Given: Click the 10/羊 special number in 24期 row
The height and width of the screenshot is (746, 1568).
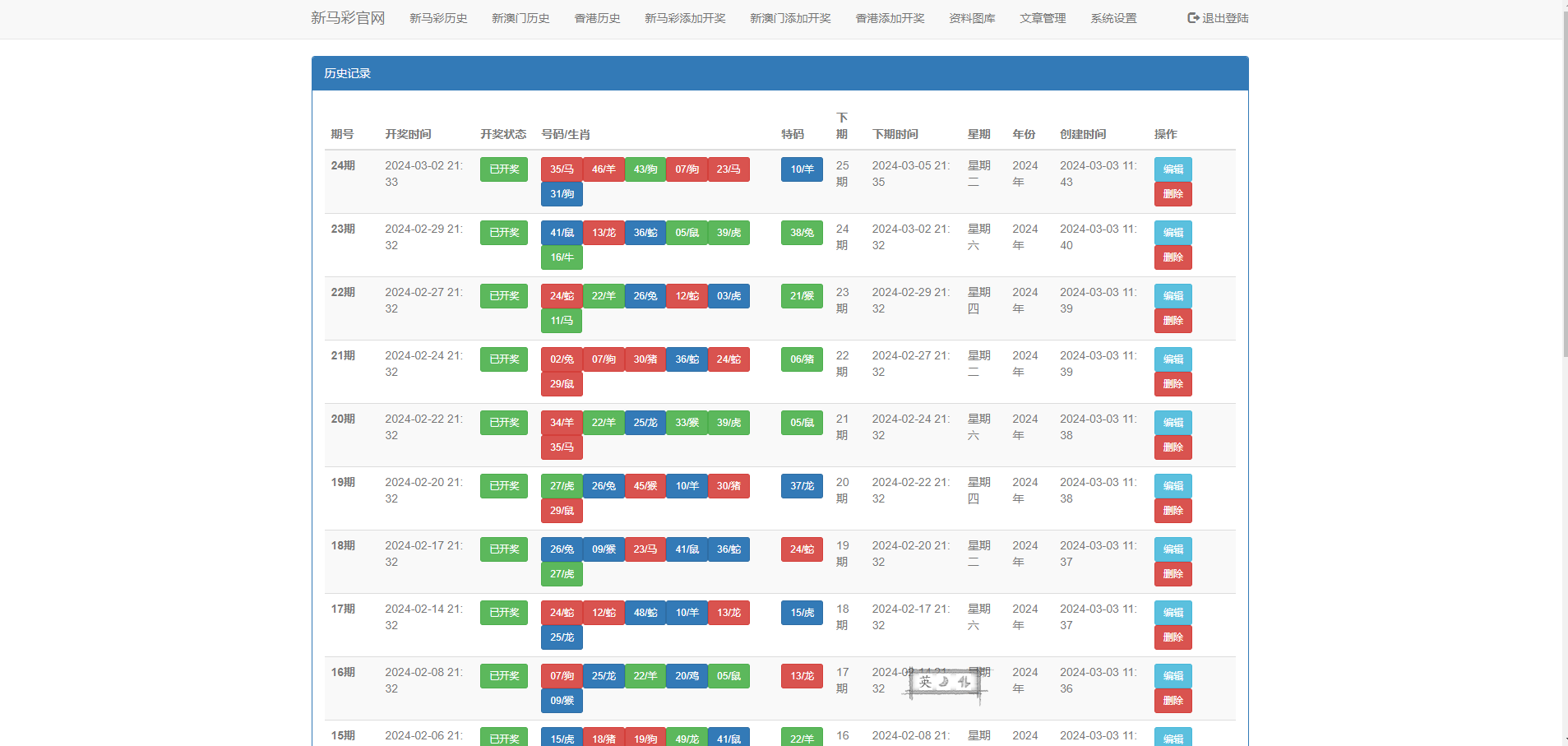Looking at the screenshot, I should click(x=802, y=169).
